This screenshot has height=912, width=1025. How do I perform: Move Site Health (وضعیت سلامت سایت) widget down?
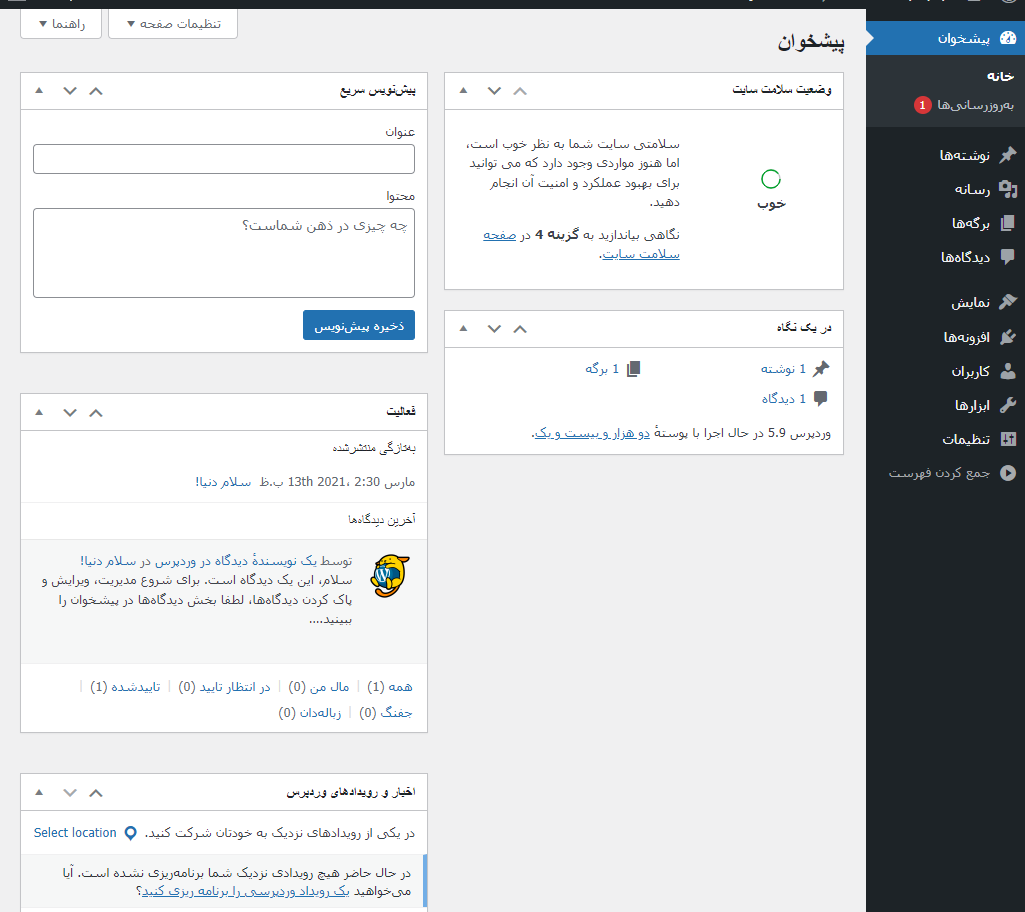[x=494, y=91]
